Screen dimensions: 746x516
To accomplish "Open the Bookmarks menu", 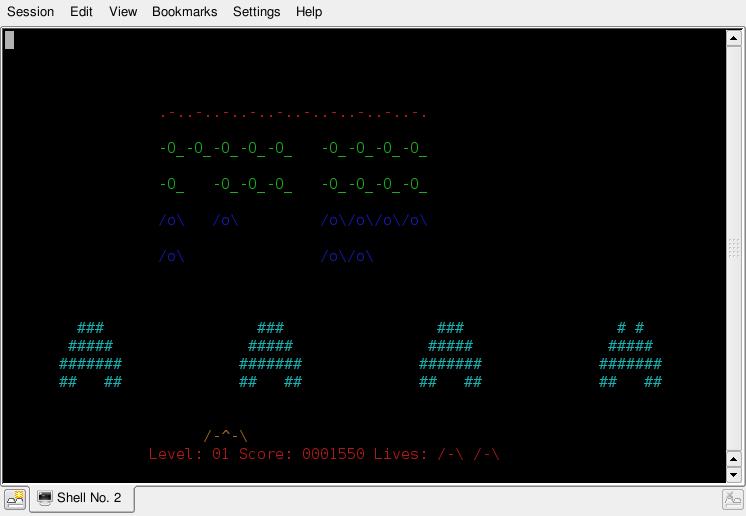I will [184, 12].
